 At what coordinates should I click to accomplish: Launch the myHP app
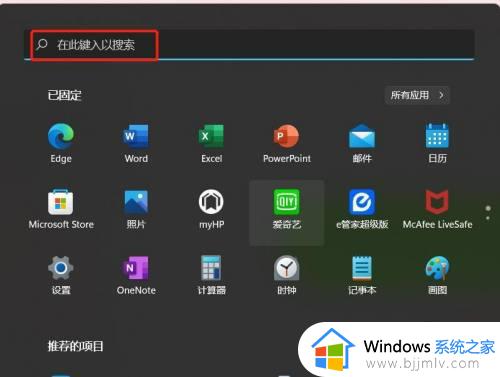(x=211, y=209)
